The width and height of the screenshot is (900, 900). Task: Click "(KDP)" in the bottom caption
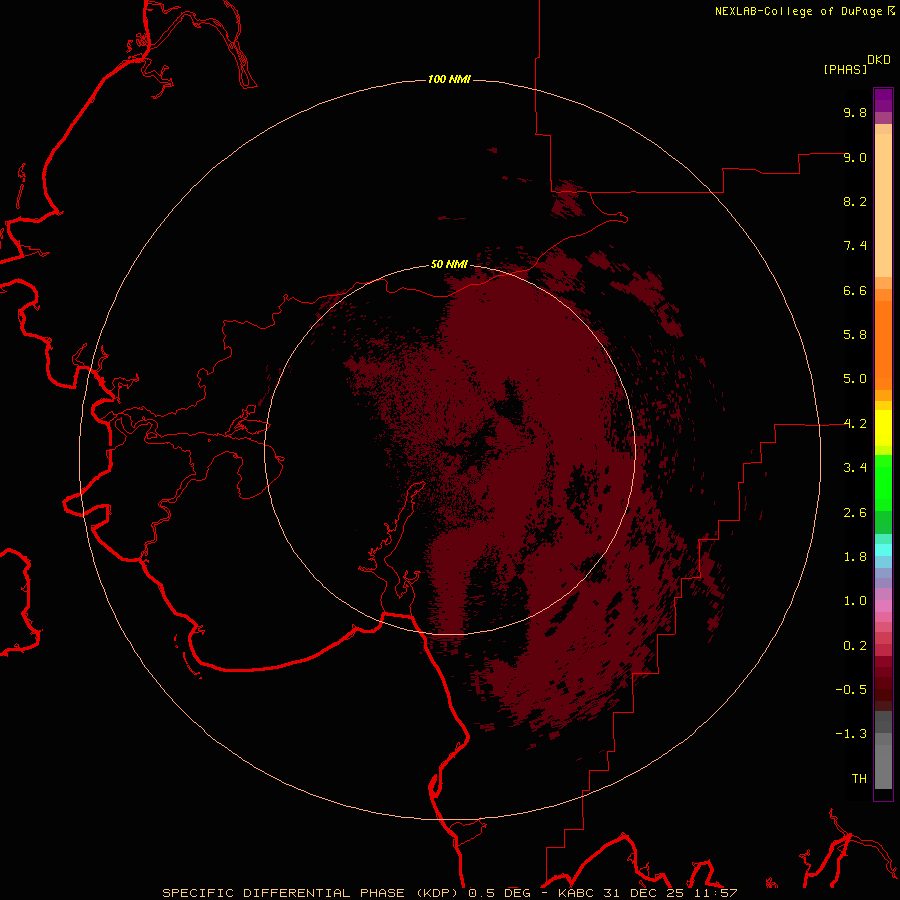click(439, 893)
